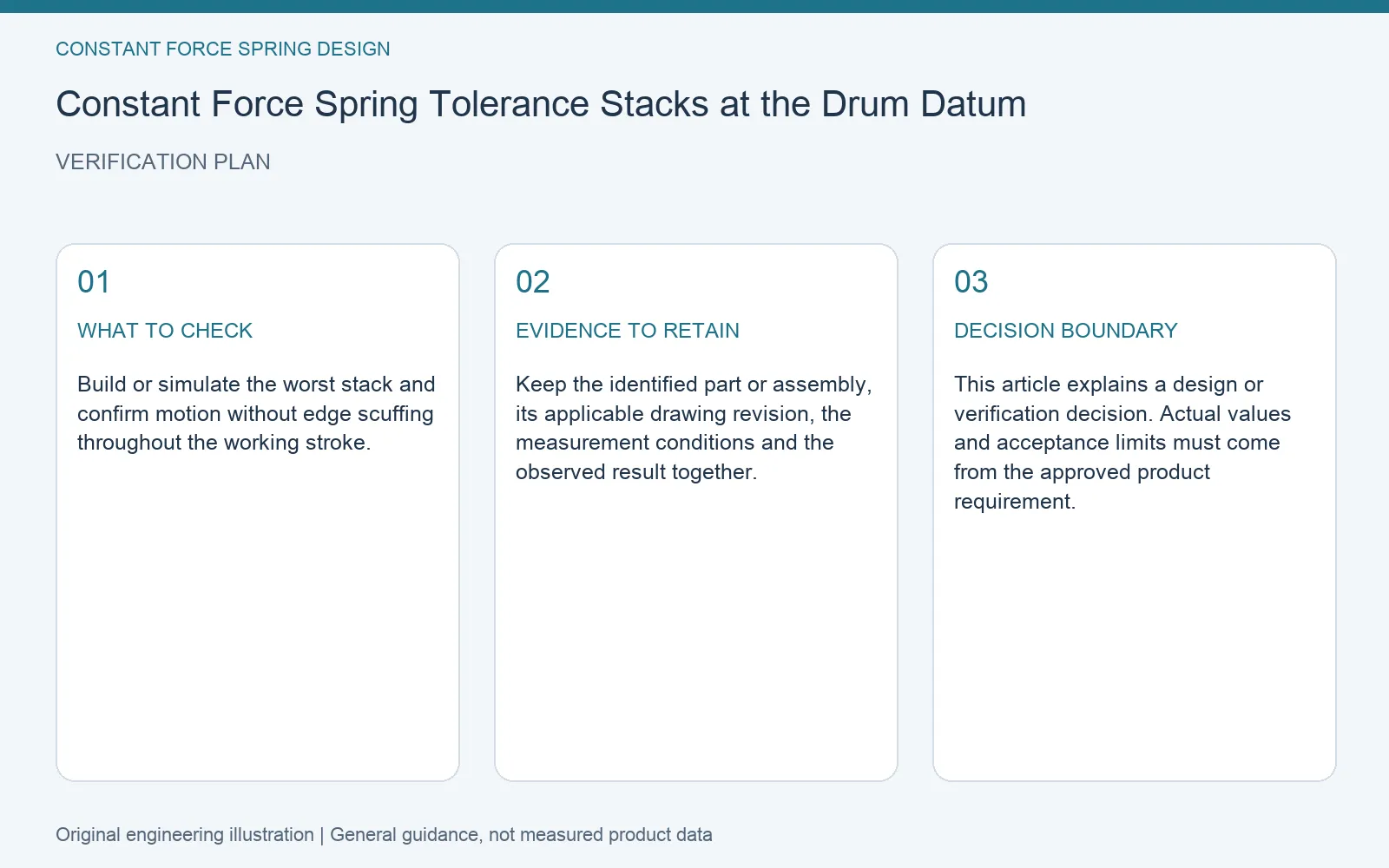The width and height of the screenshot is (1389, 868).
Task: Click the footer text 'Original engineering illustration'
Action: [x=185, y=835]
